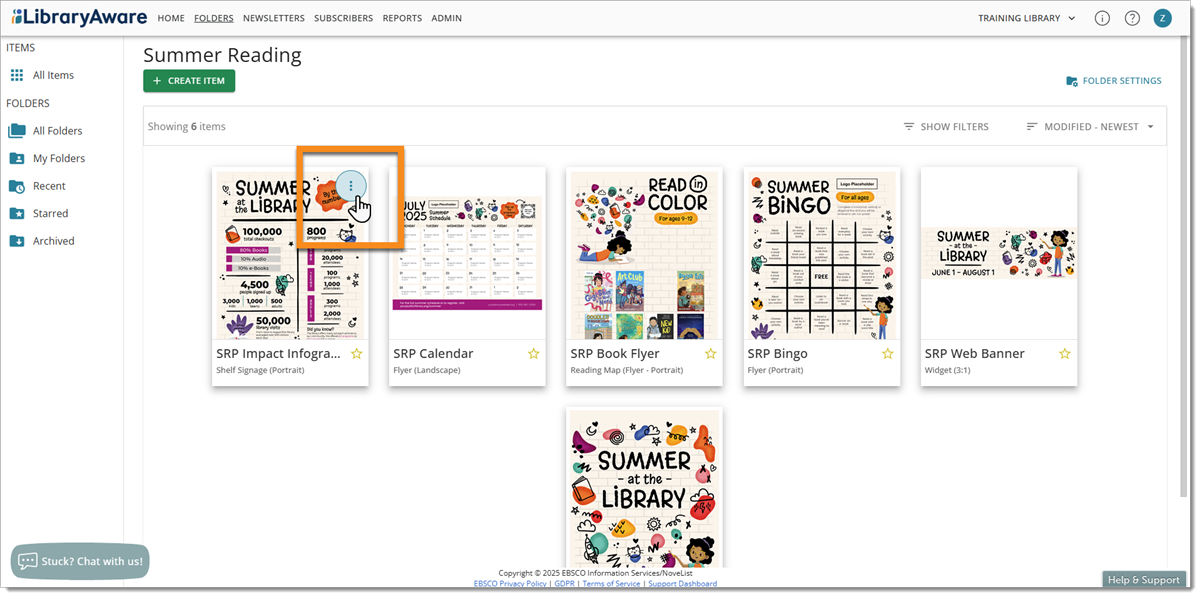Click the Showing 6 items text
Image resolution: width=1200 pixels, height=597 pixels.
(187, 127)
